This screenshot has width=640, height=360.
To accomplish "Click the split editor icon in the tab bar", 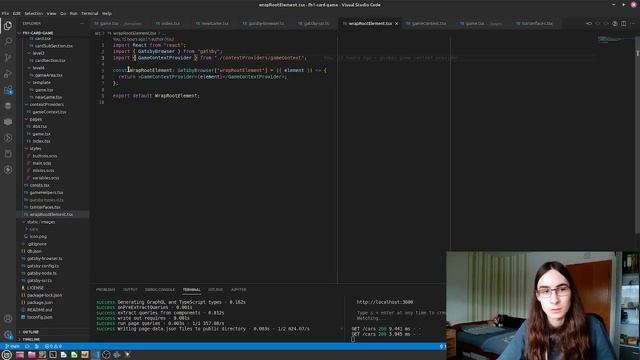I will tap(624, 24).
